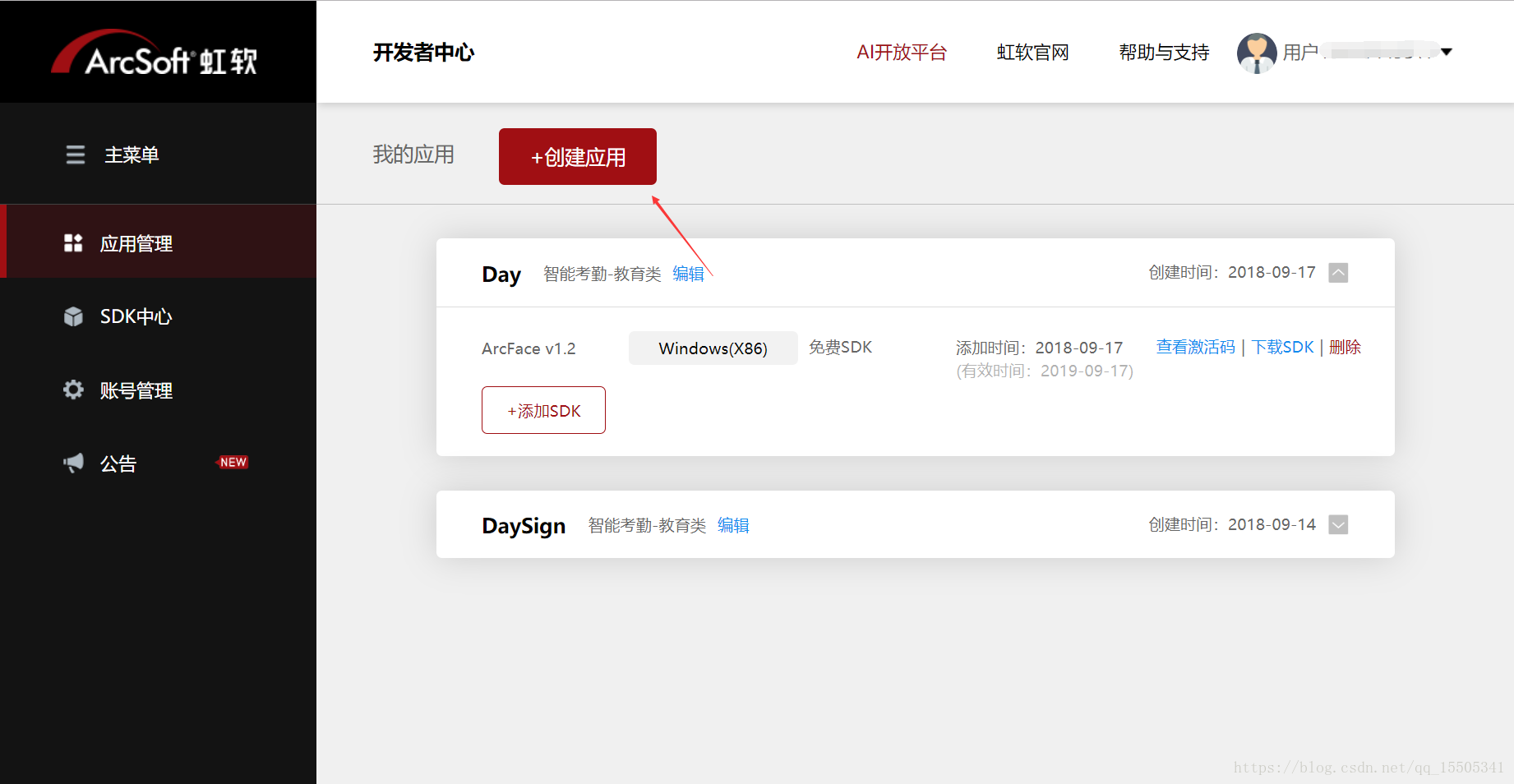Click 删除 to remove the SDK

(1345, 347)
